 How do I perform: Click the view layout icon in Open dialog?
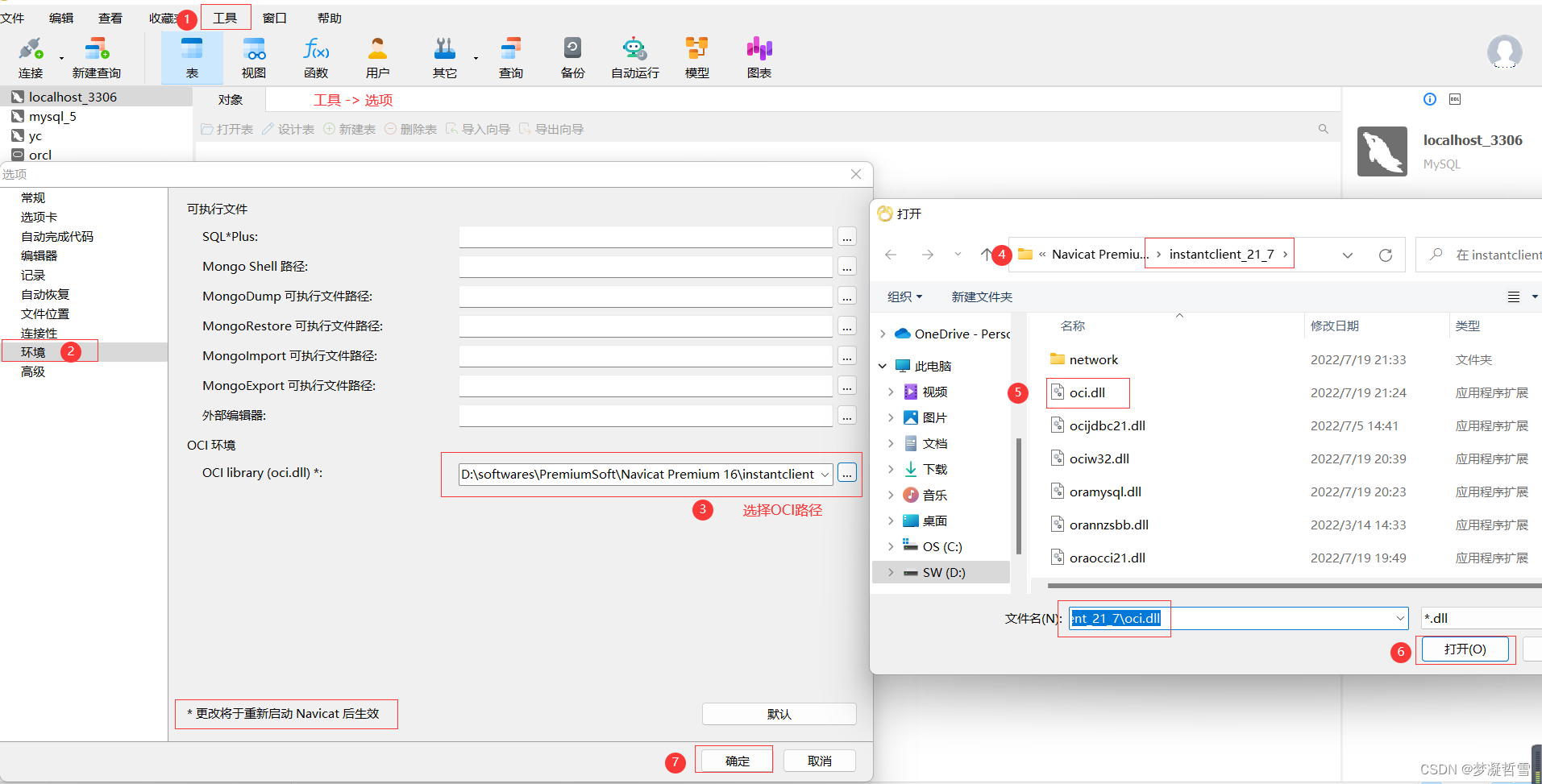click(x=1514, y=297)
